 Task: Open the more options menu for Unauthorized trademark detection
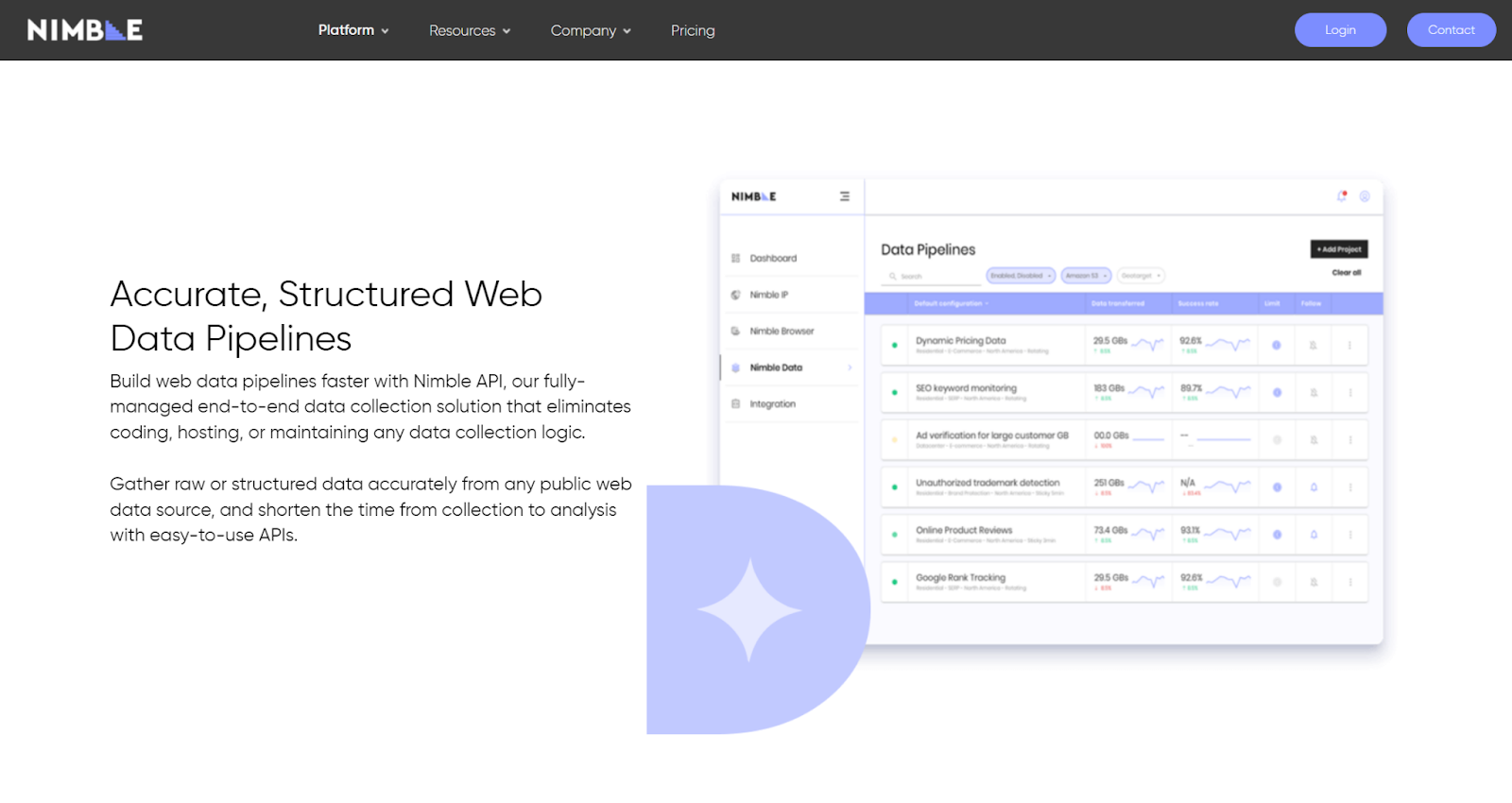pos(1349,487)
